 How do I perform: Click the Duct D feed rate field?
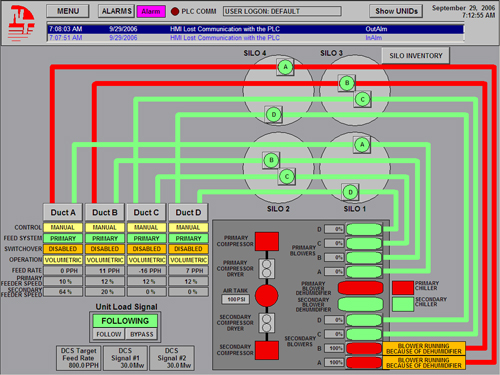pyautogui.click(x=188, y=271)
